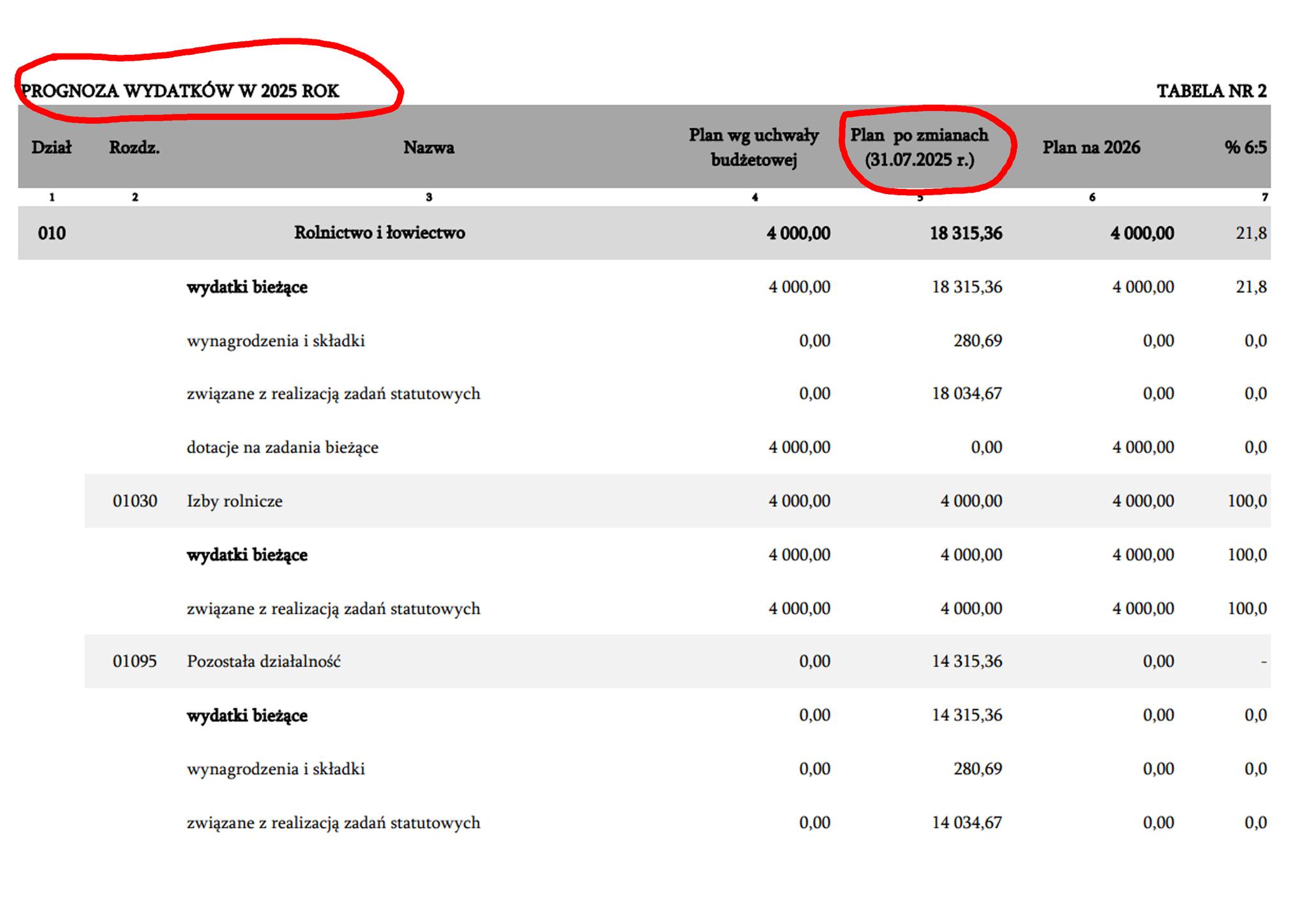Select the Rolnictwo i łowiectwo row

coord(379,233)
